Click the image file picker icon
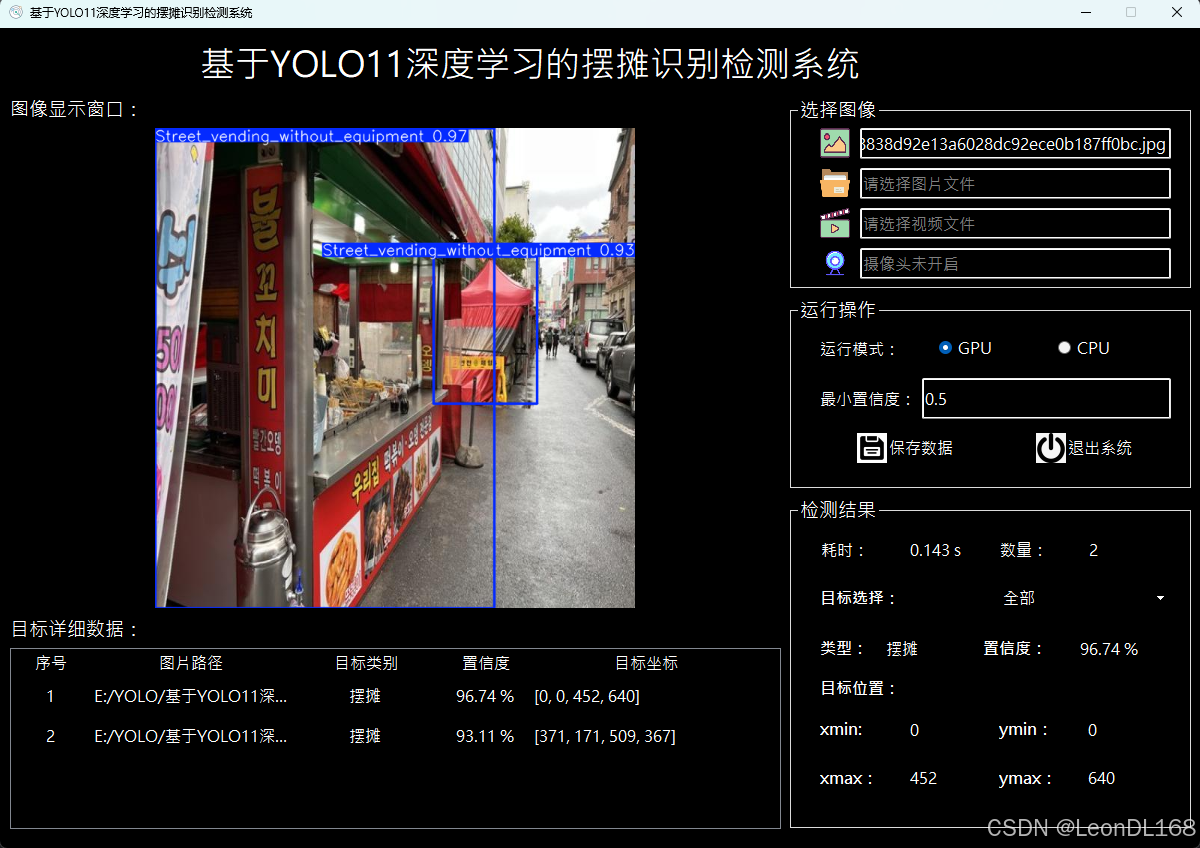 point(835,143)
